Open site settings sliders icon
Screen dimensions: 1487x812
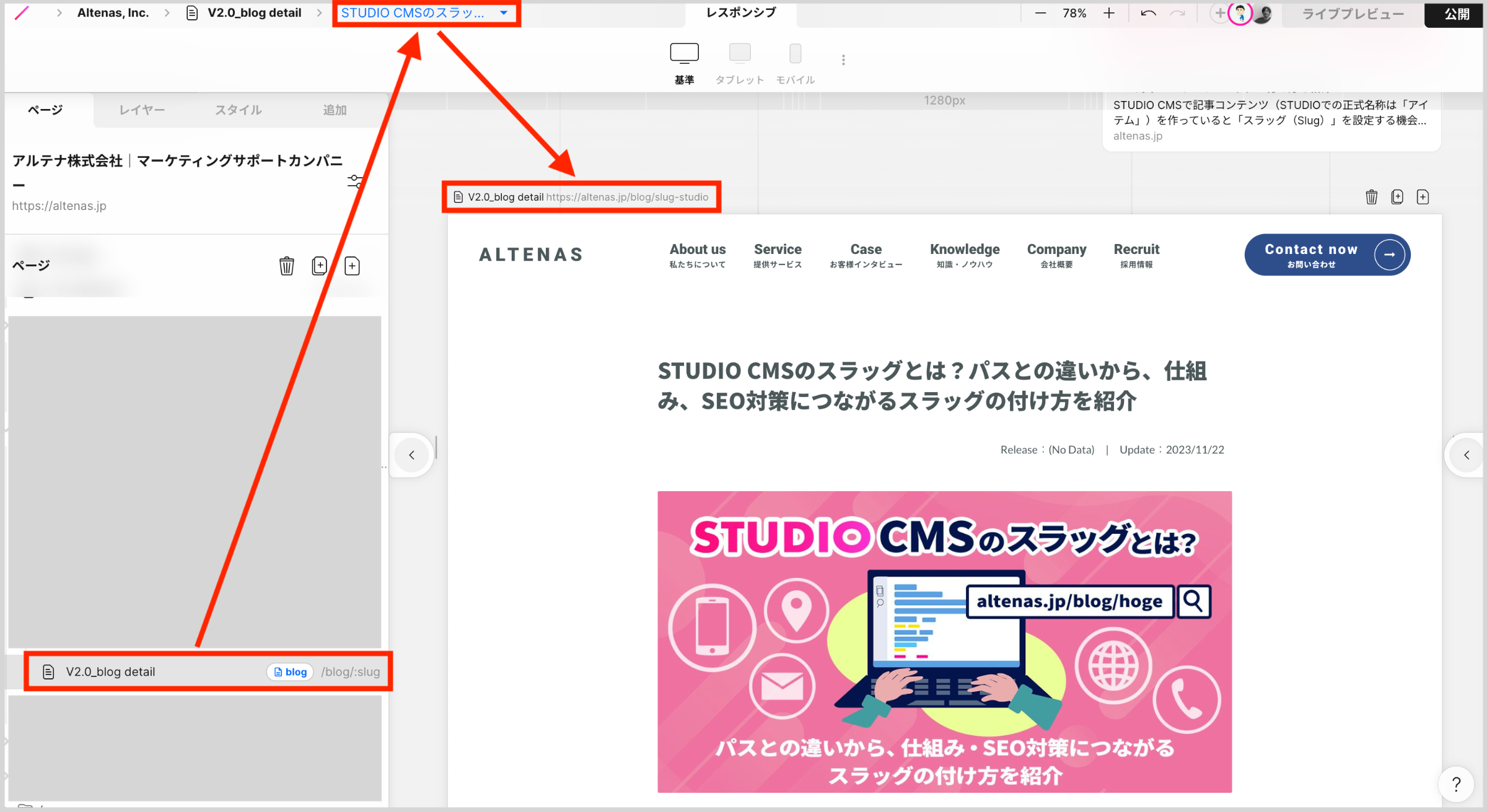(355, 181)
